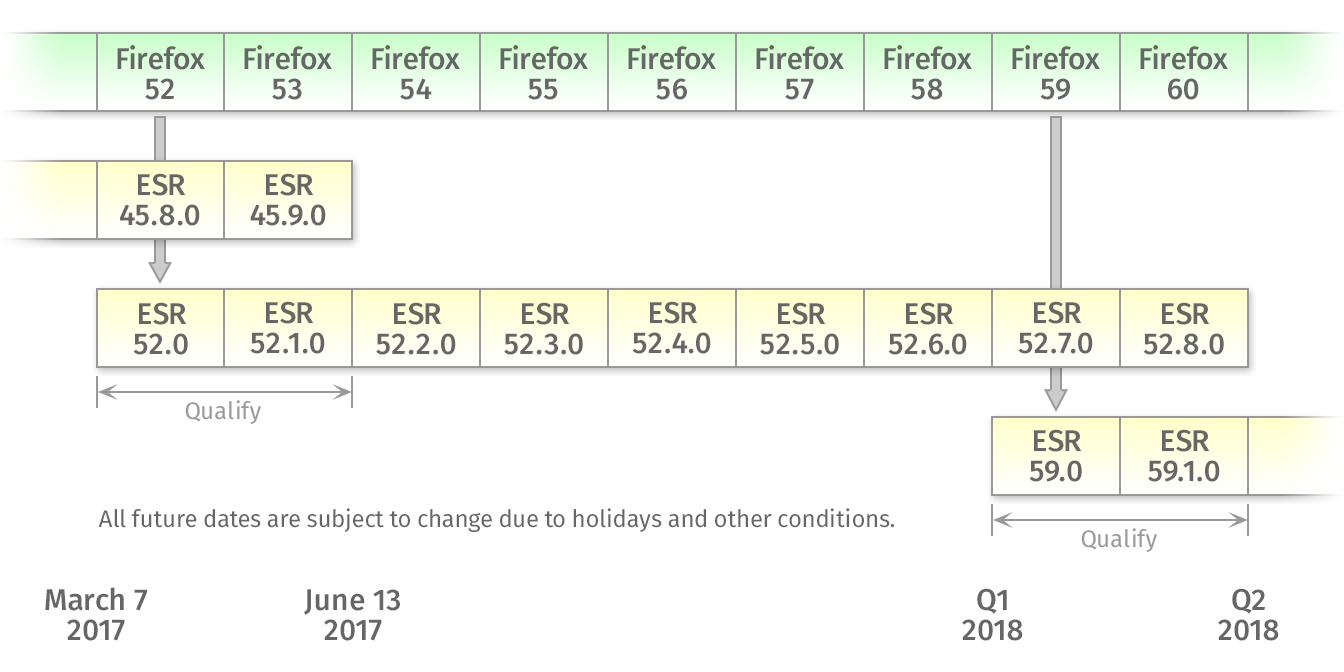The image size is (1344, 672).
Task: Click the March 7 2017 date marker
Action: 96,615
